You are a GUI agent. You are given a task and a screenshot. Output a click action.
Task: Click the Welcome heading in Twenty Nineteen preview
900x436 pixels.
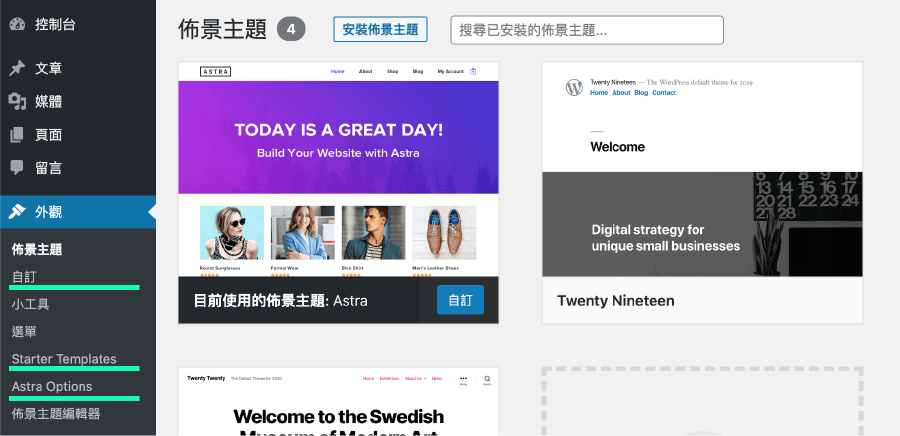pos(618,147)
